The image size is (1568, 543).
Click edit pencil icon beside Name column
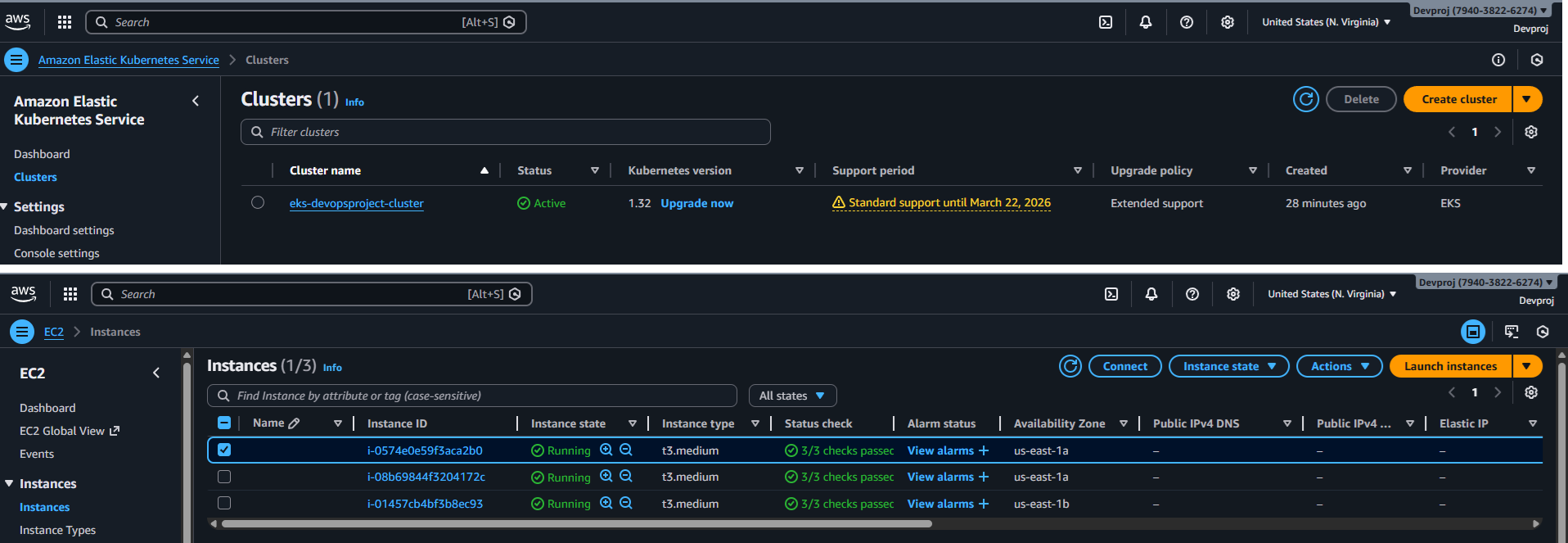pyautogui.click(x=295, y=423)
